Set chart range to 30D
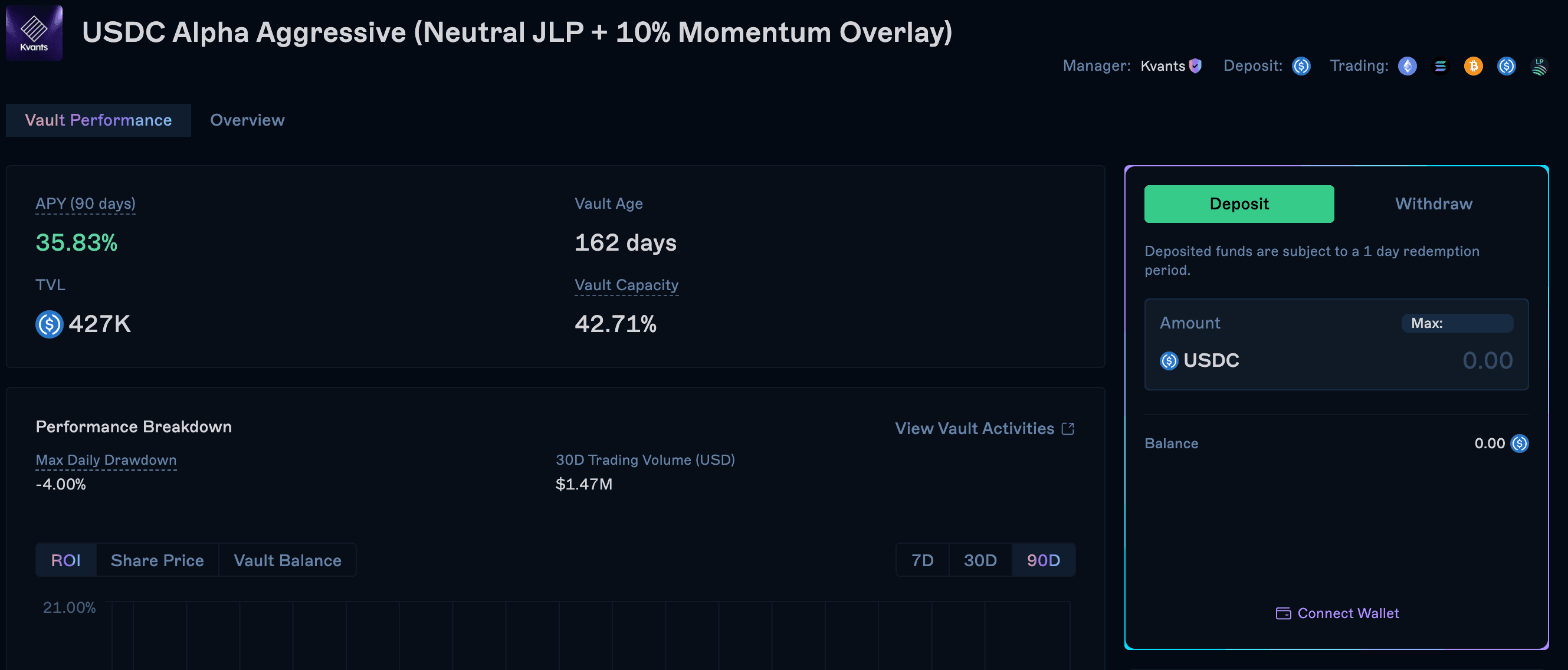 980,560
